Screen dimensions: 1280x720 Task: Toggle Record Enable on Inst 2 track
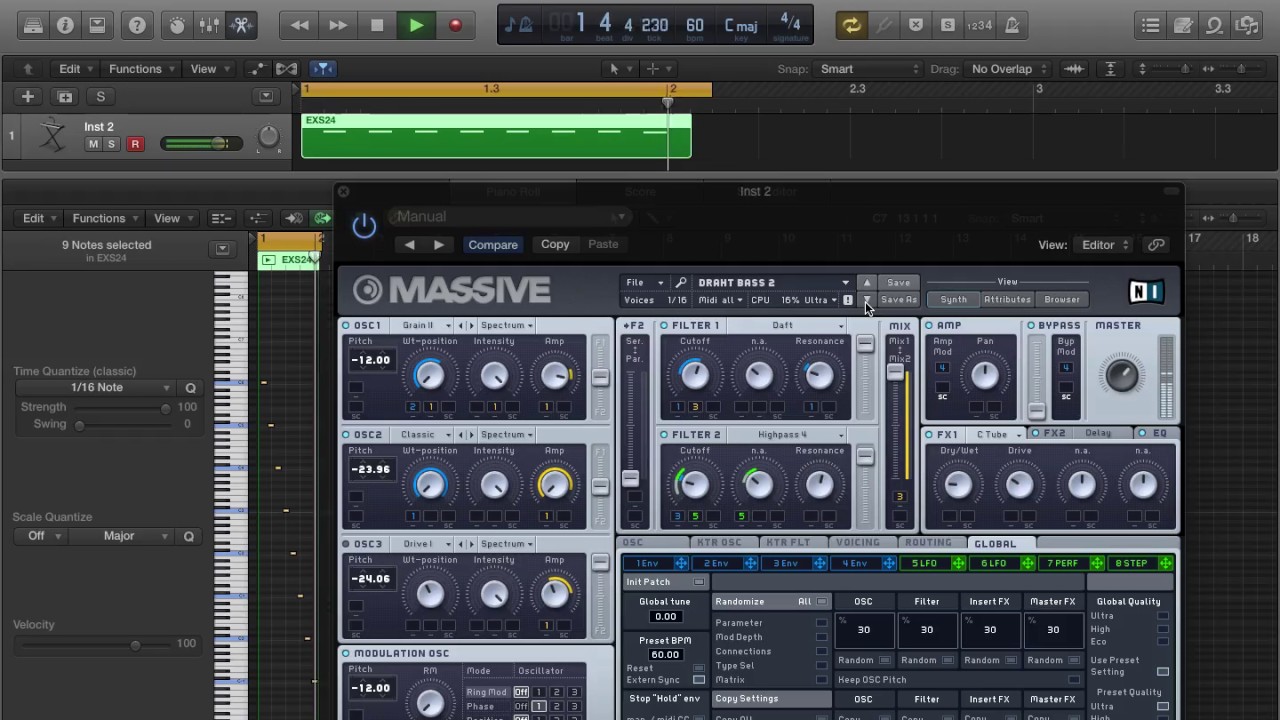point(135,144)
